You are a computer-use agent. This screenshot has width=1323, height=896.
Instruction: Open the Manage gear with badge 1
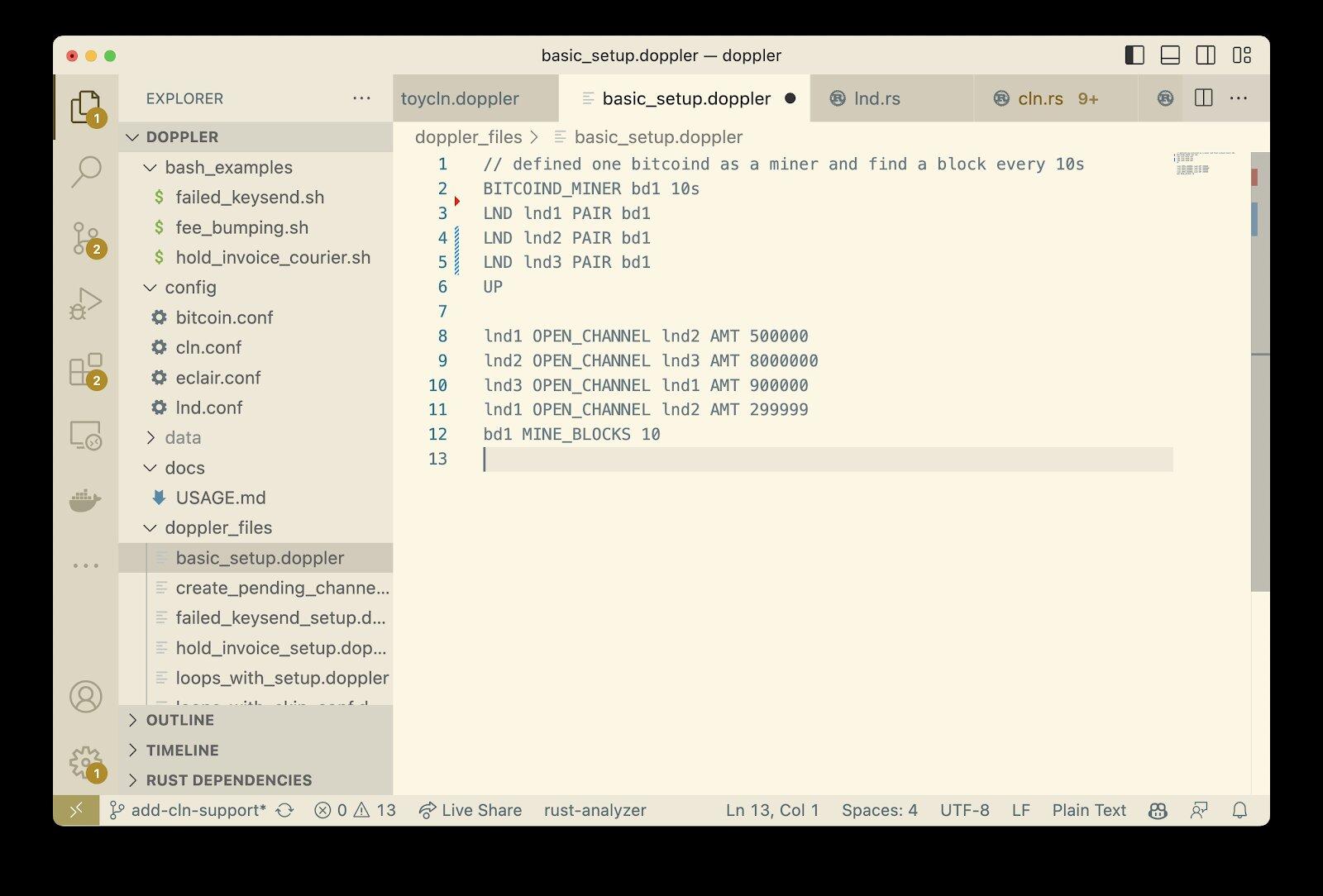[x=85, y=762]
